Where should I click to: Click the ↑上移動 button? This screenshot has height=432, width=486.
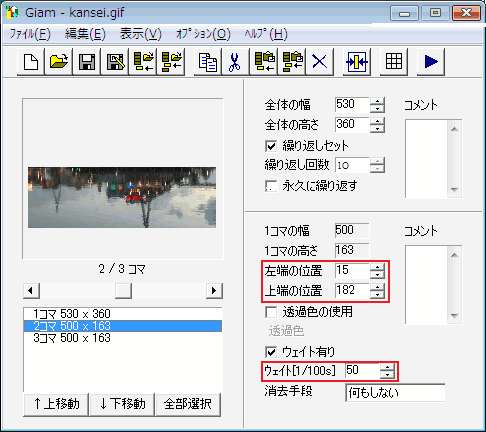click(x=56, y=404)
